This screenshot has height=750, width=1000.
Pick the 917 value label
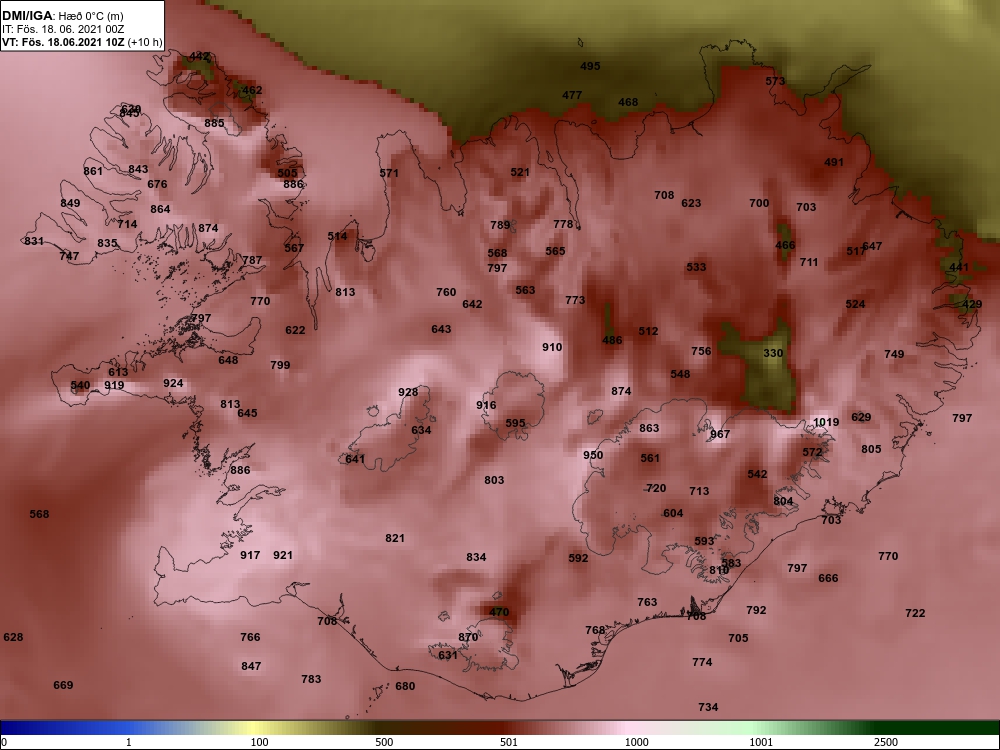(251, 555)
